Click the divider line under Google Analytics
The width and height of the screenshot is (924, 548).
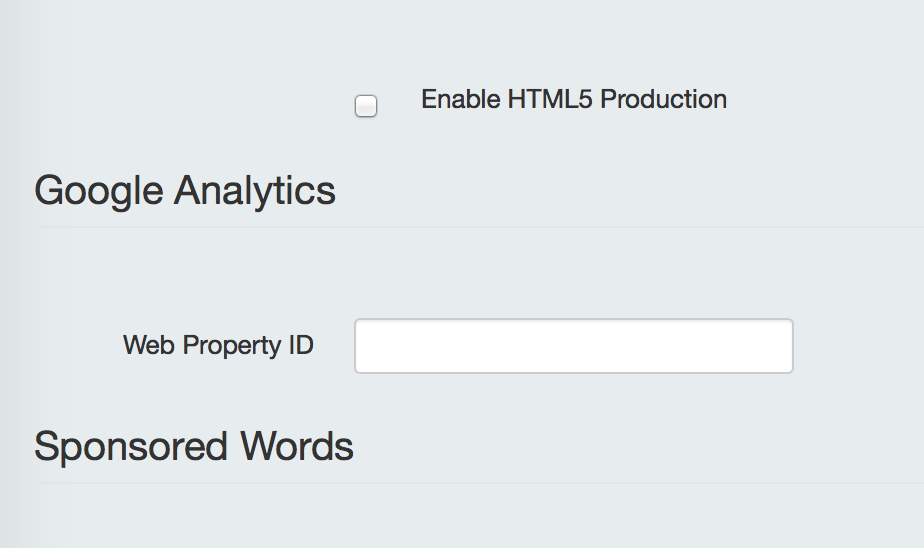(479, 227)
